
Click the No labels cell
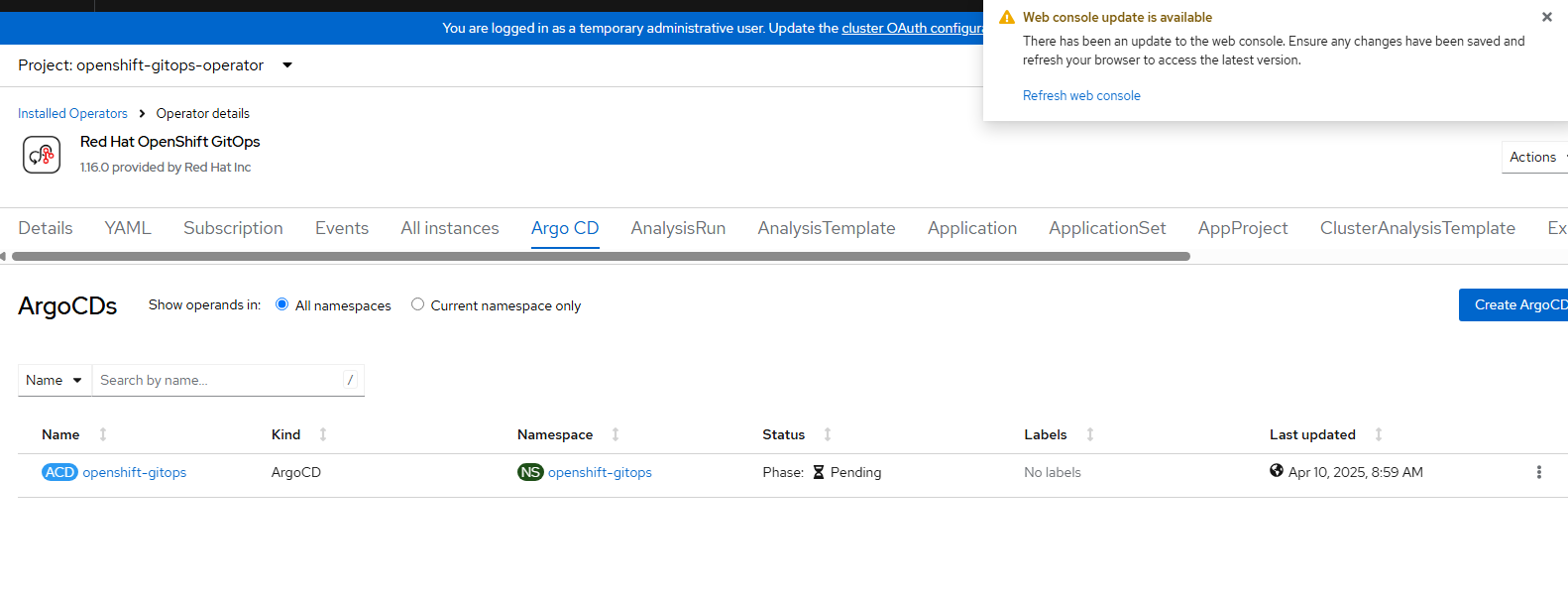point(1053,472)
